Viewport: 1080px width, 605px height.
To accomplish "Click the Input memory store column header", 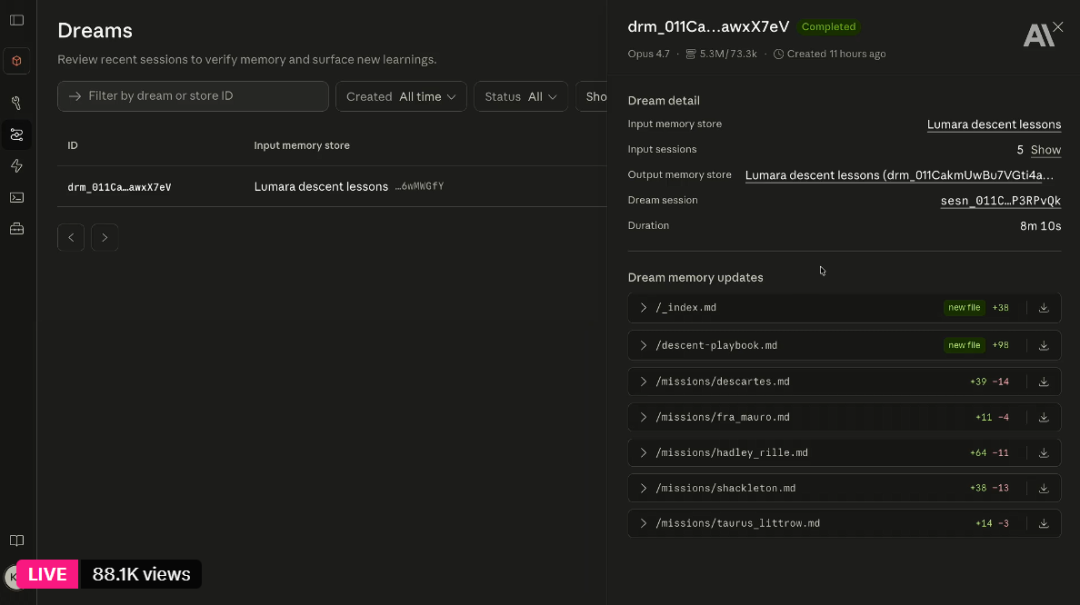I will [x=302, y=145].
